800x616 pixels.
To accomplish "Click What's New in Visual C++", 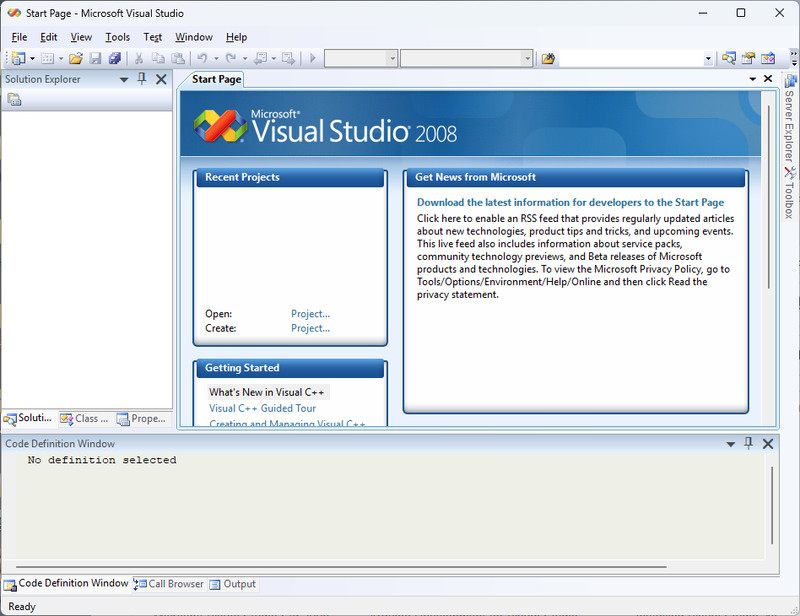I will point(266,392).
